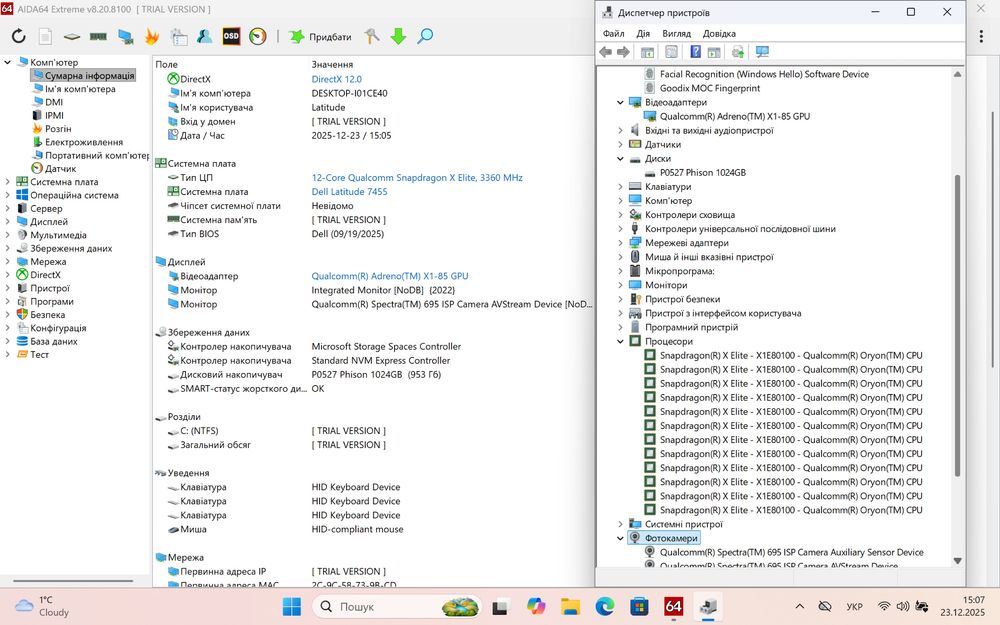Viewport: 1000px width, 625px height.
Task: Click the Device Manager vertical scrollbar thumb
Action: [x=957, y=325]
